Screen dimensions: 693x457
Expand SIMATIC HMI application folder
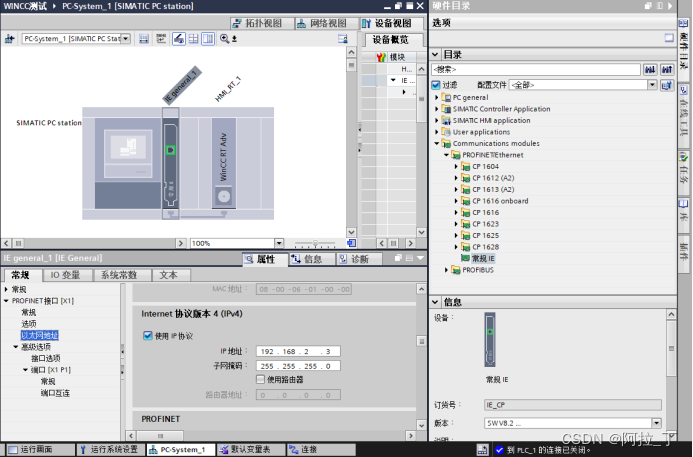coord(437,120)
